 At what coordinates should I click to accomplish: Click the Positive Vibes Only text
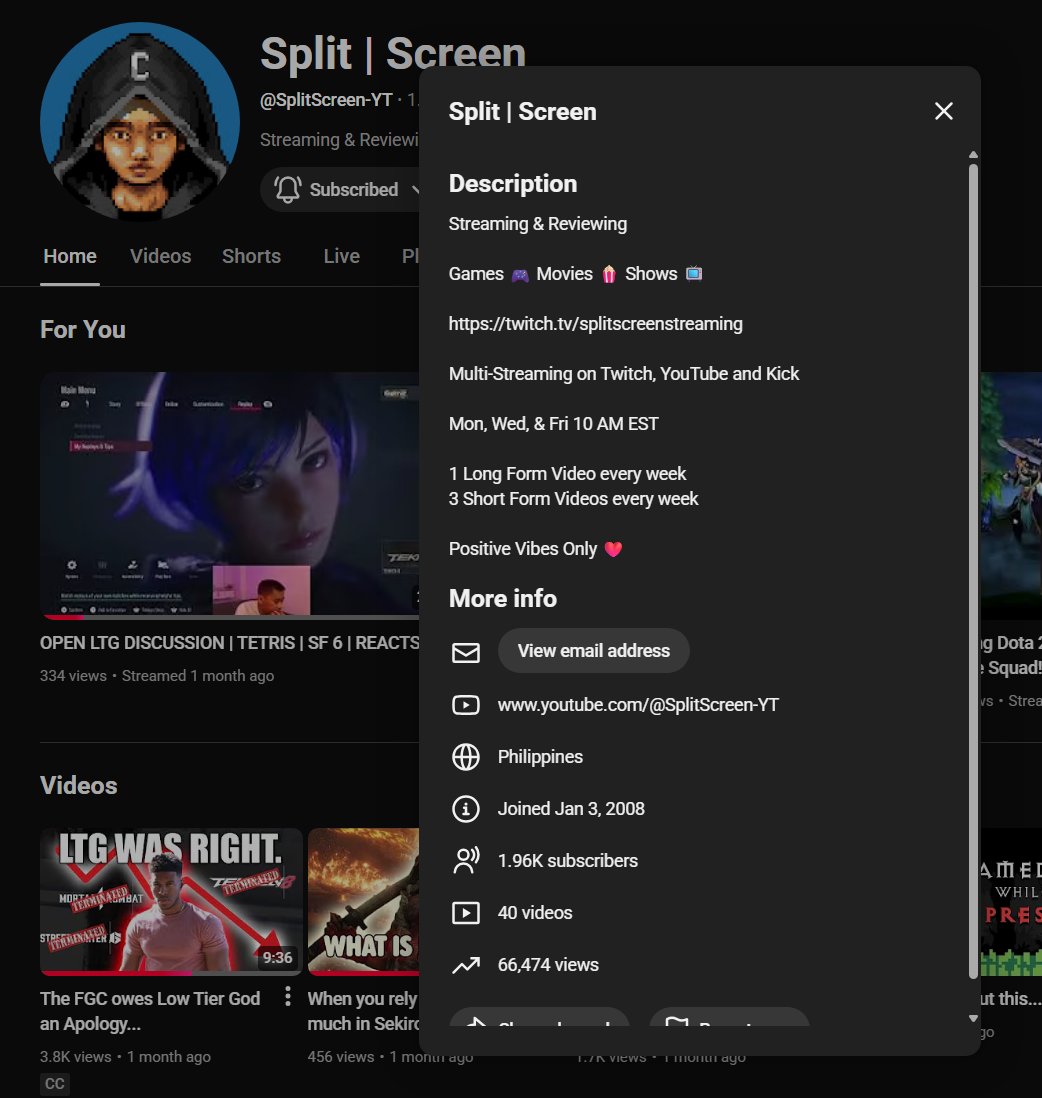522,548
